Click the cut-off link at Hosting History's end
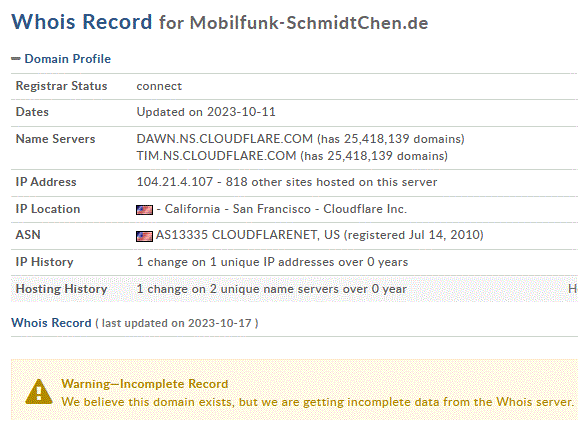 (x=573, y=289)
